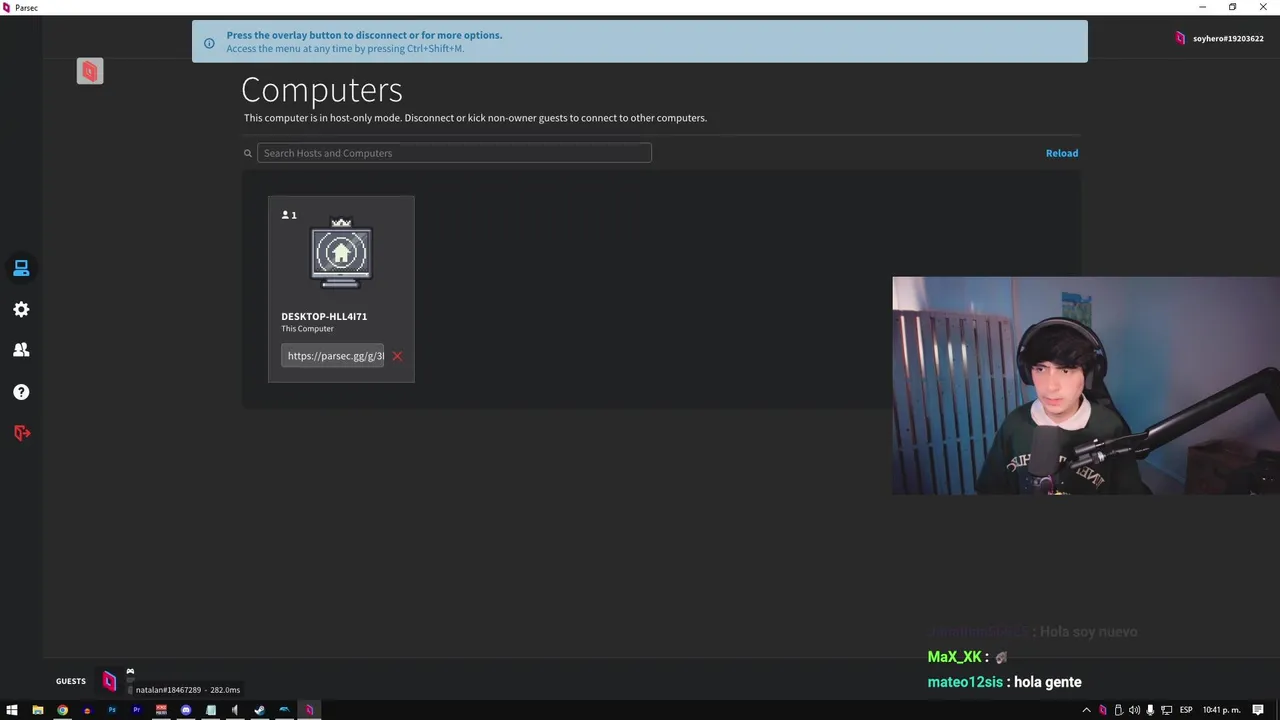Viewport: 1280px width, 720px height.
Task: Open the soyhero#19203622 account label
Action: 1228,38
